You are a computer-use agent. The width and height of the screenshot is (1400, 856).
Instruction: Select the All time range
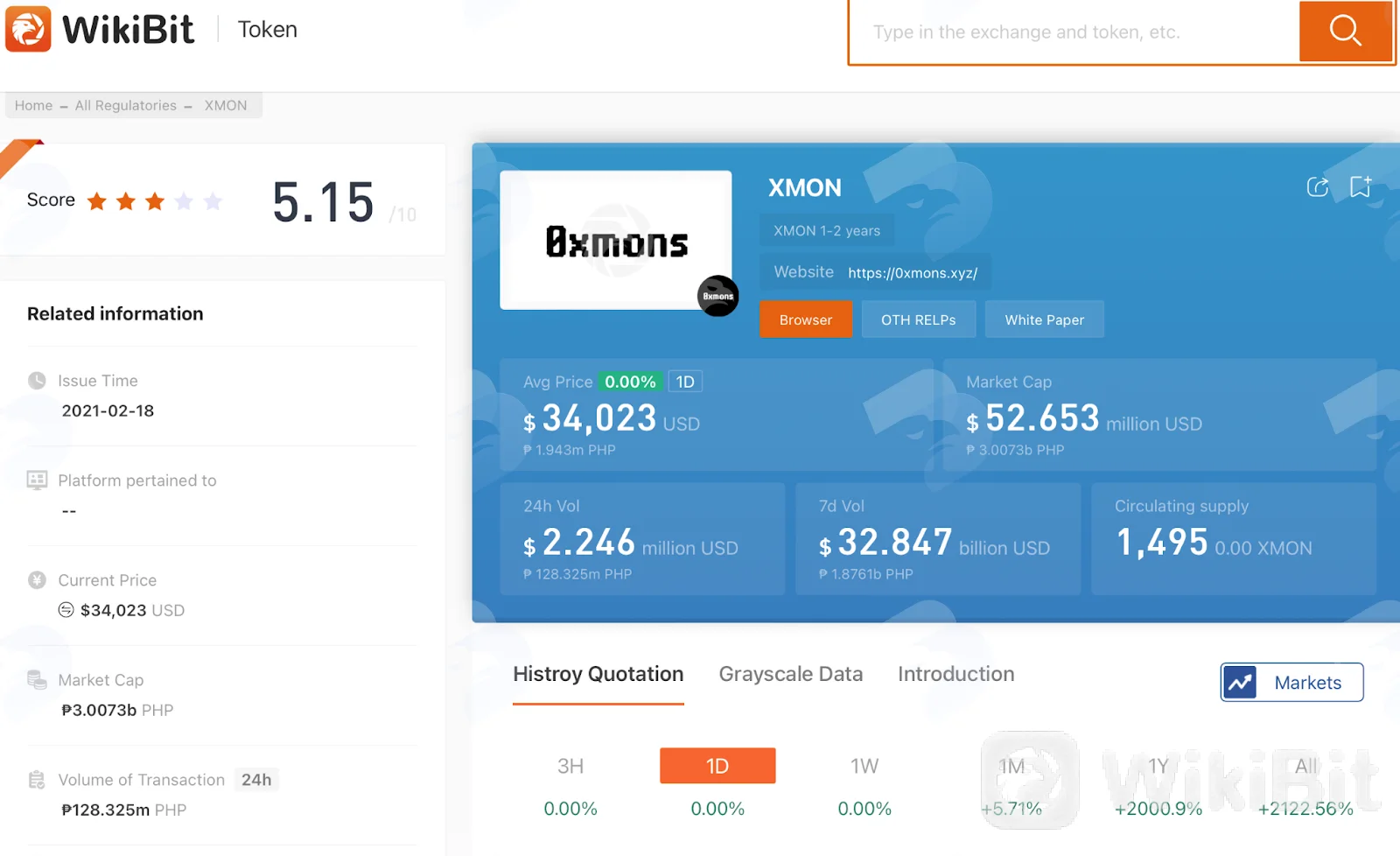1305,767
